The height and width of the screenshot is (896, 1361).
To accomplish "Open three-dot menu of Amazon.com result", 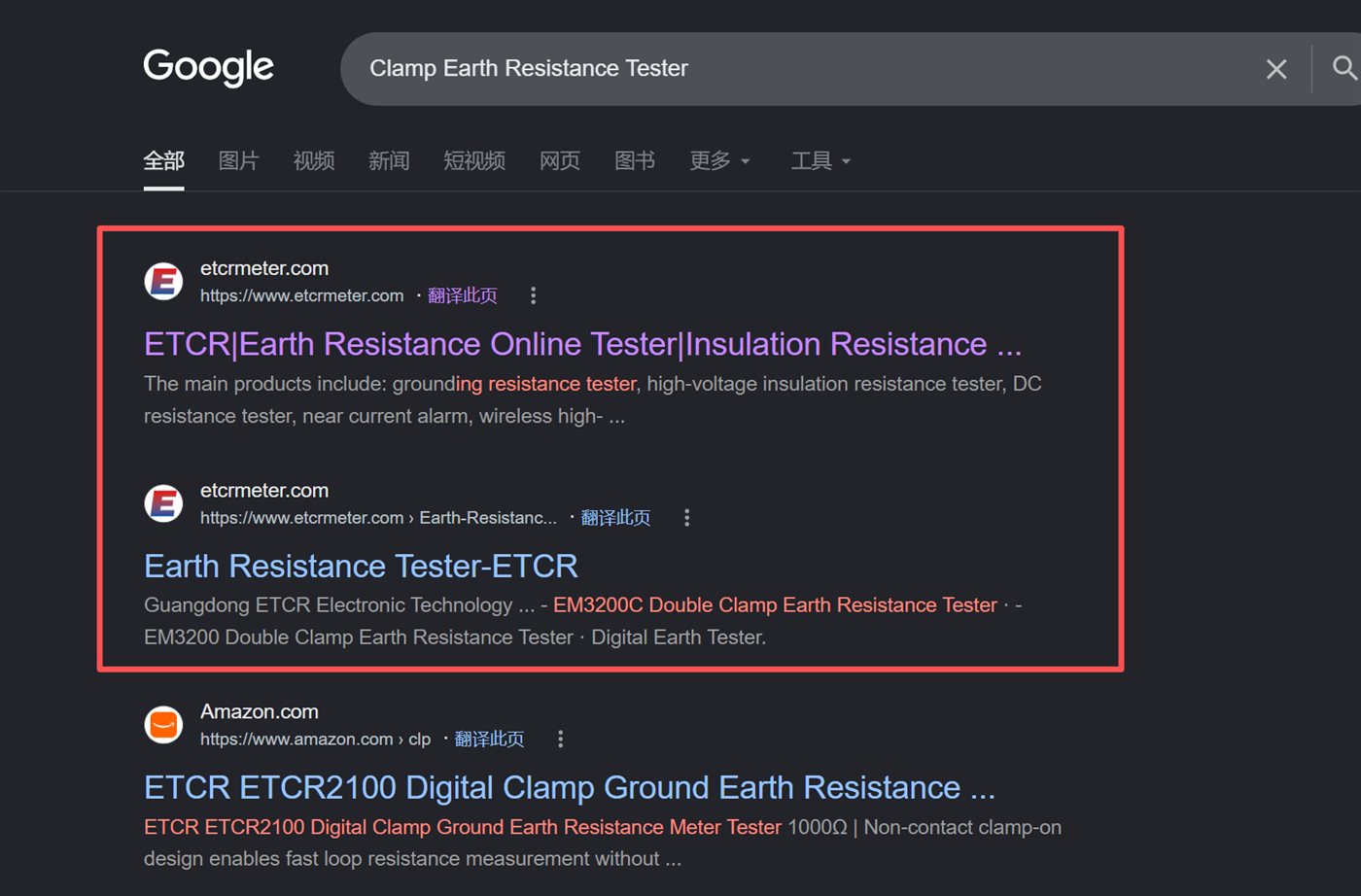I will (x=560, y=740).
